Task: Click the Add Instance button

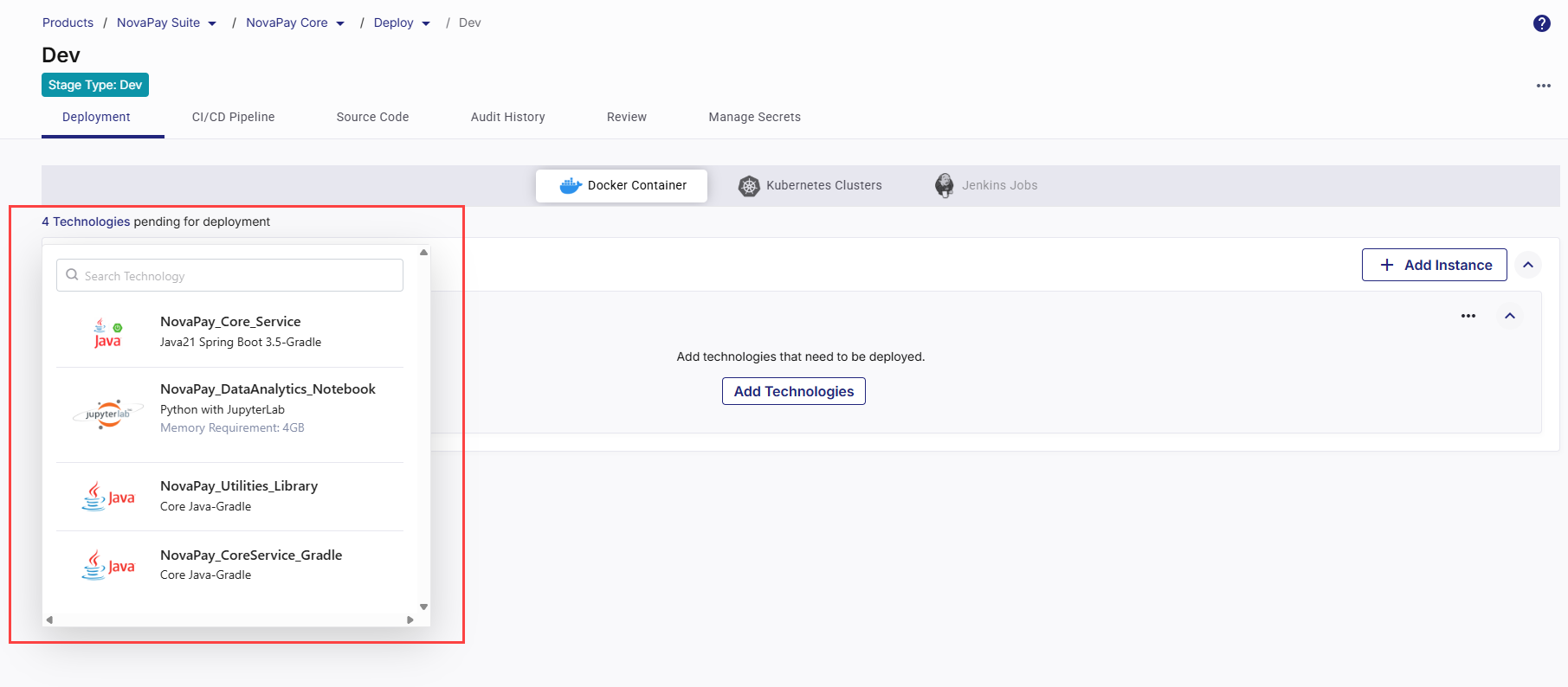Action: click(1434, 265)
